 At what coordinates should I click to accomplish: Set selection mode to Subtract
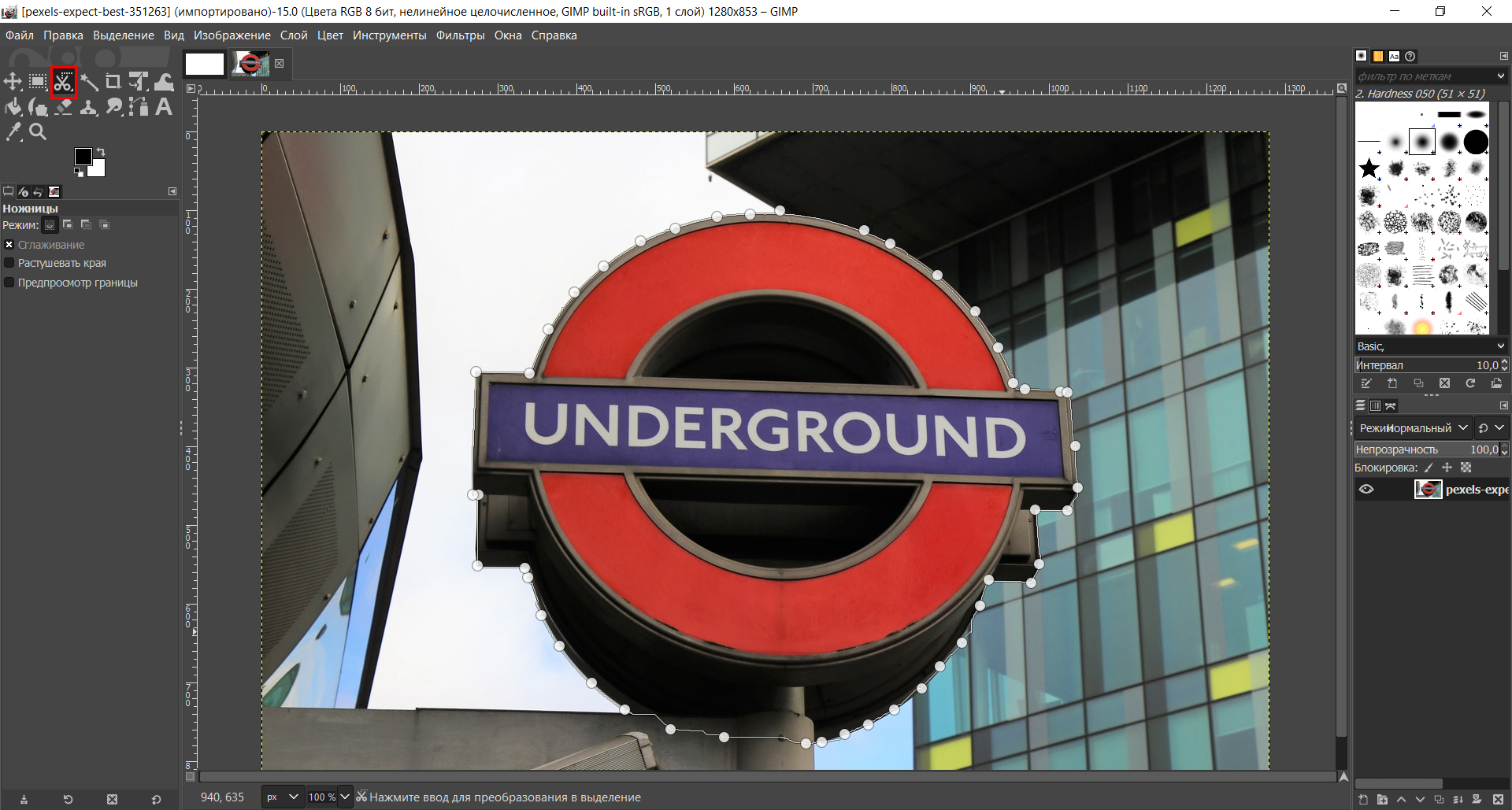(86, 225)
